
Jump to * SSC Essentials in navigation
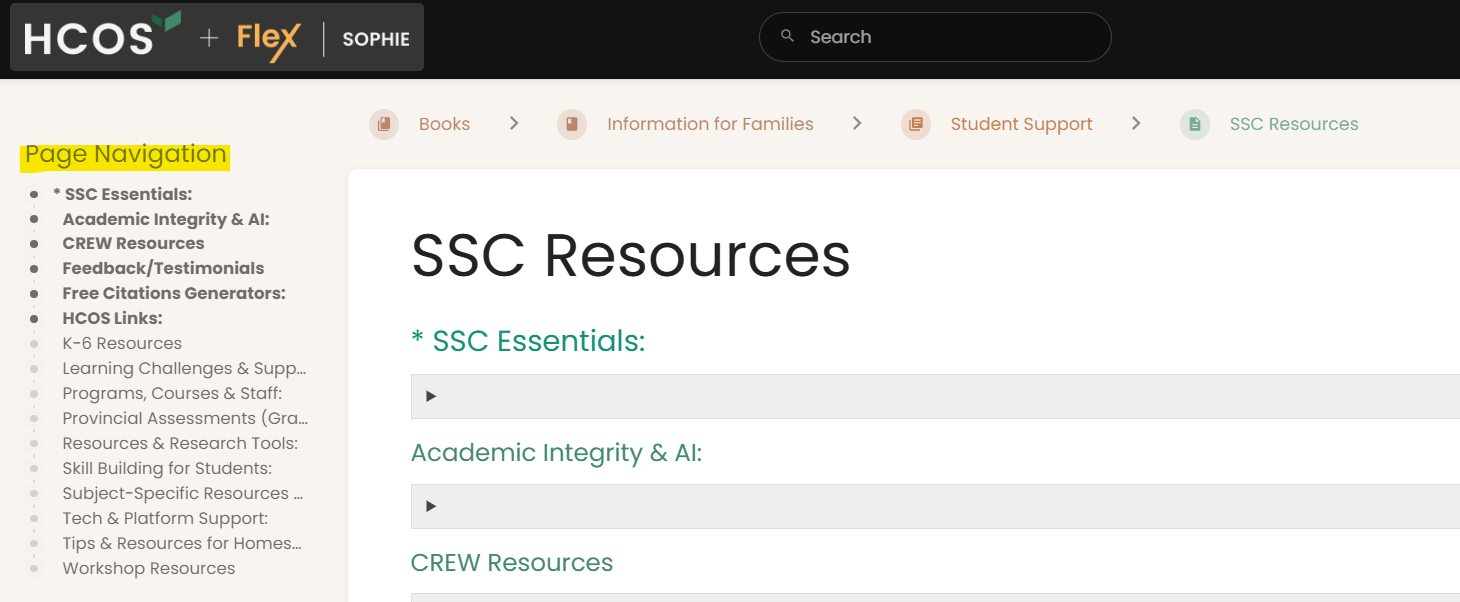tap(122, 194)
